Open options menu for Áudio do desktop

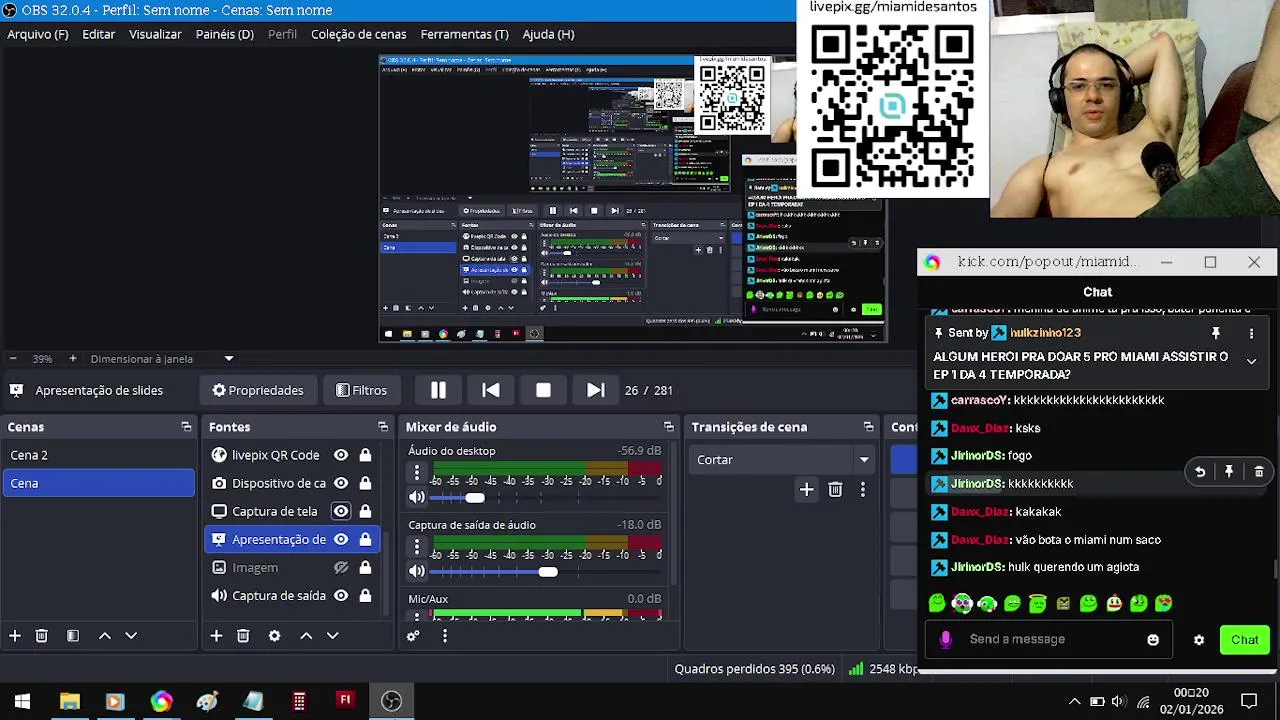[417, 472]
